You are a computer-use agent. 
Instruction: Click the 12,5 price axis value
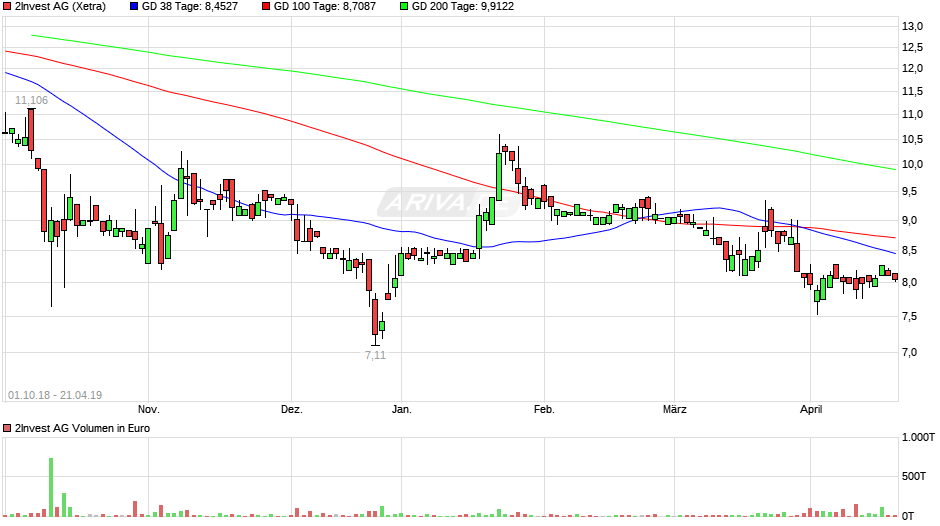(912, 47)
